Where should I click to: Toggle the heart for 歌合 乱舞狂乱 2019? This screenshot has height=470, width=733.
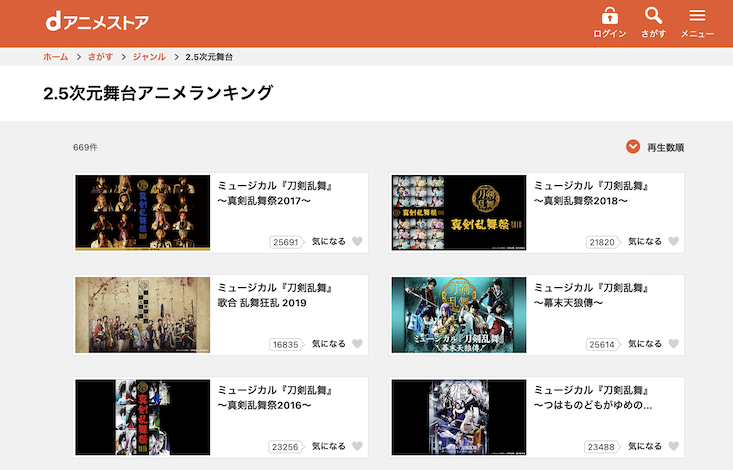(x=358, y=344)
